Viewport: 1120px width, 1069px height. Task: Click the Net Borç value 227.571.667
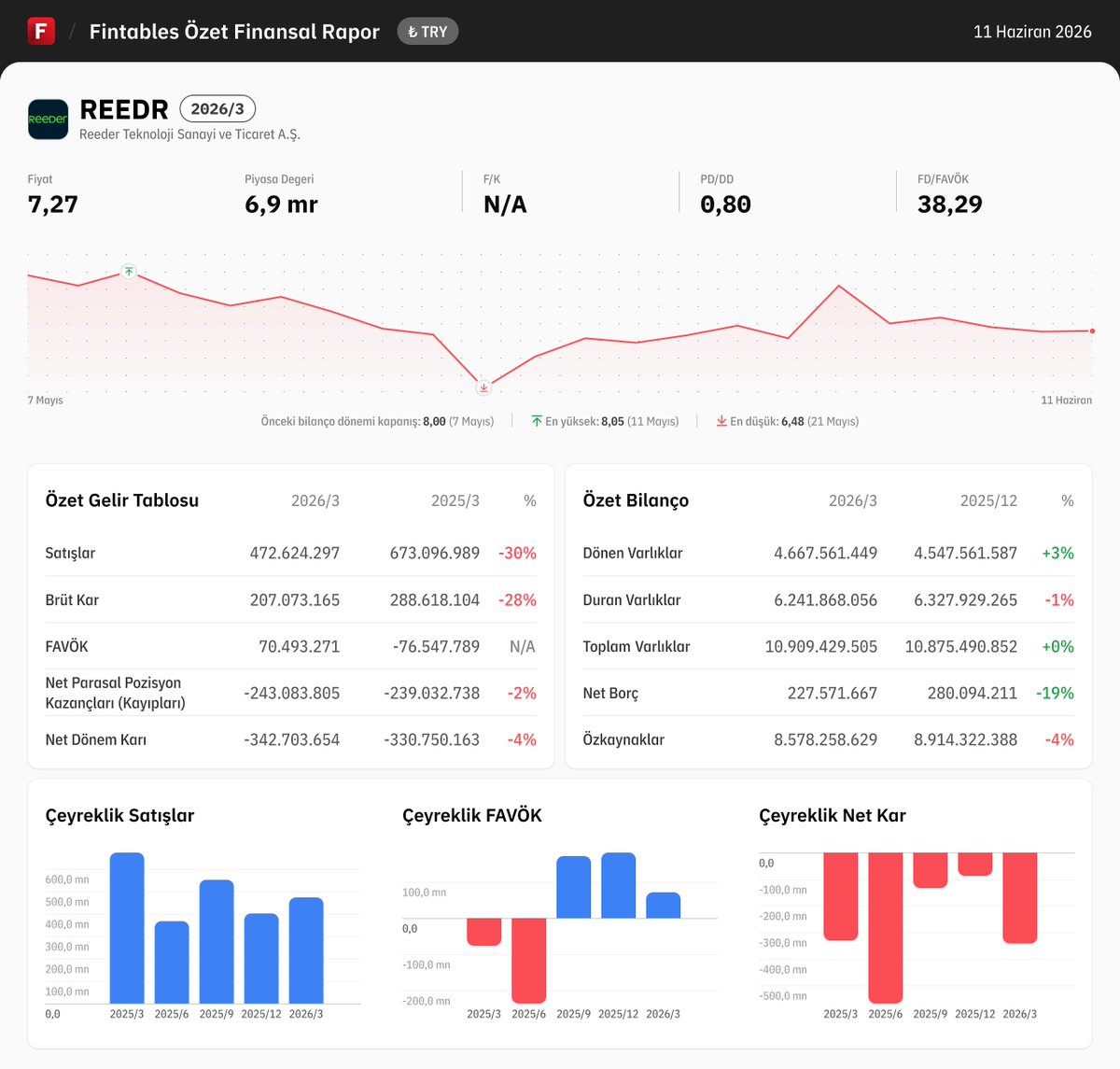[x=833, y=693]
